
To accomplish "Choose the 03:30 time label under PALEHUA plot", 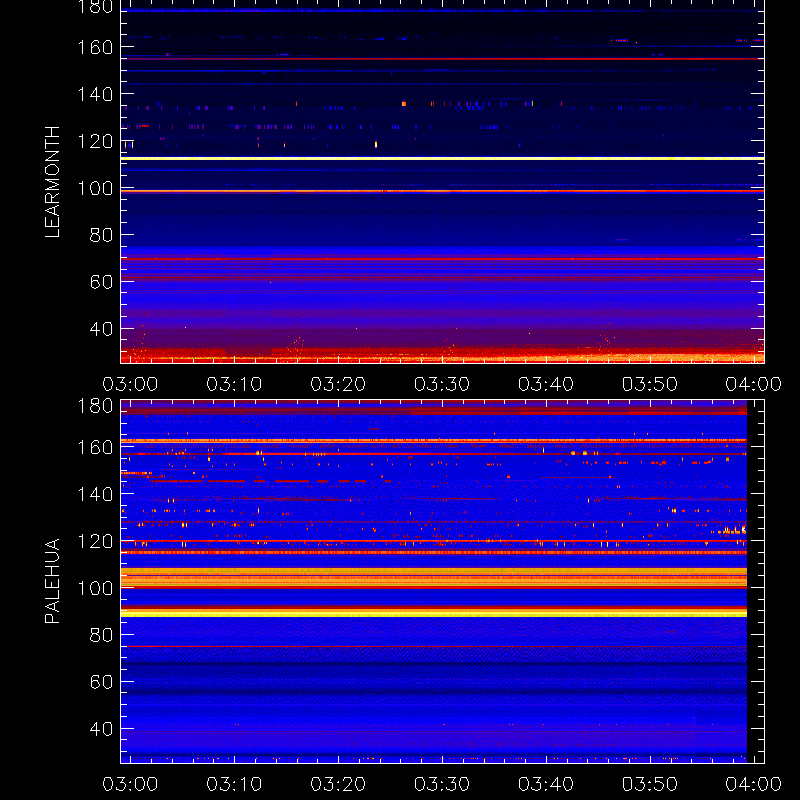I will coord(442,784).
